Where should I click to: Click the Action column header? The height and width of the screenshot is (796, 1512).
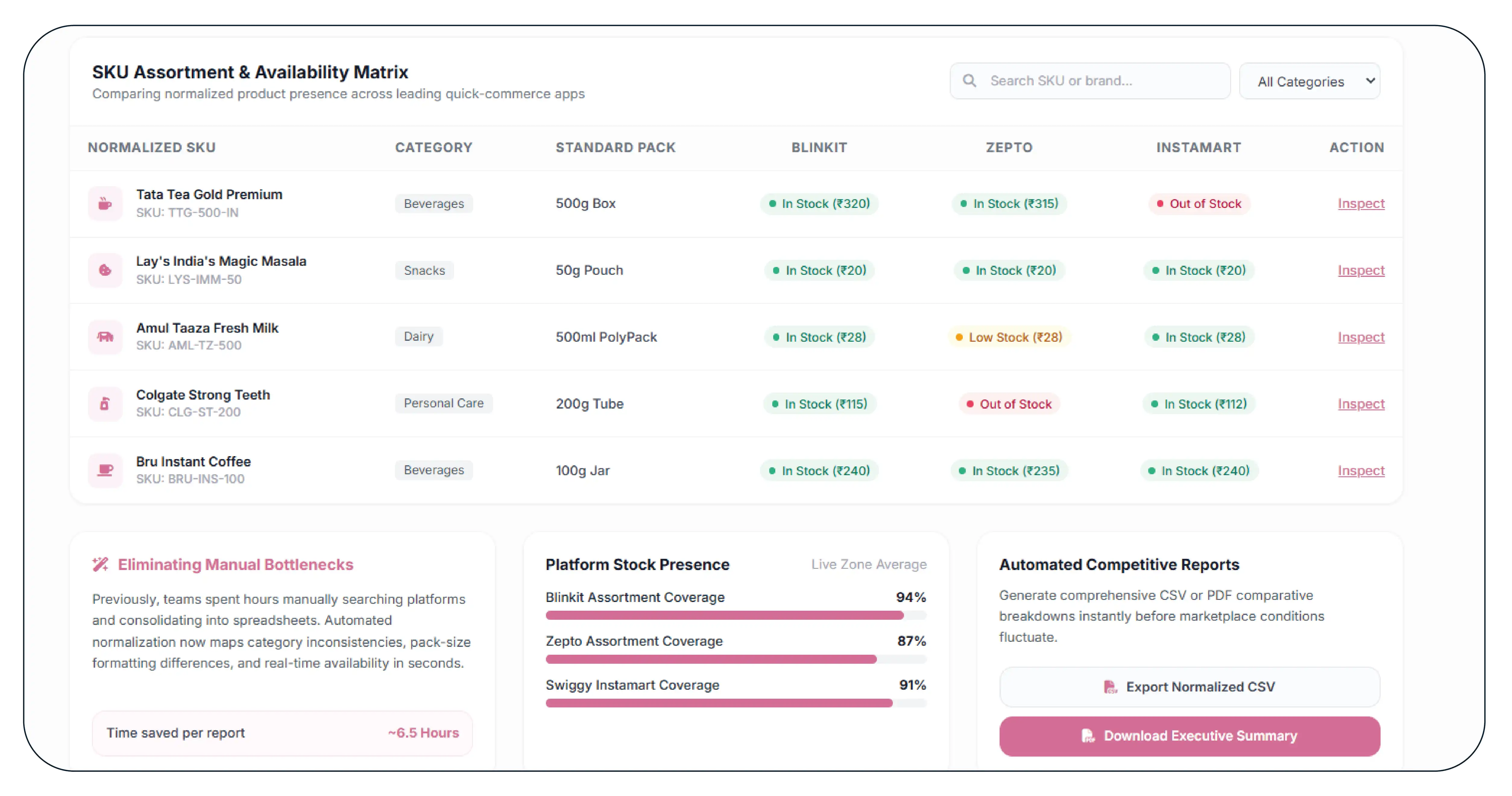[1357, 148]
